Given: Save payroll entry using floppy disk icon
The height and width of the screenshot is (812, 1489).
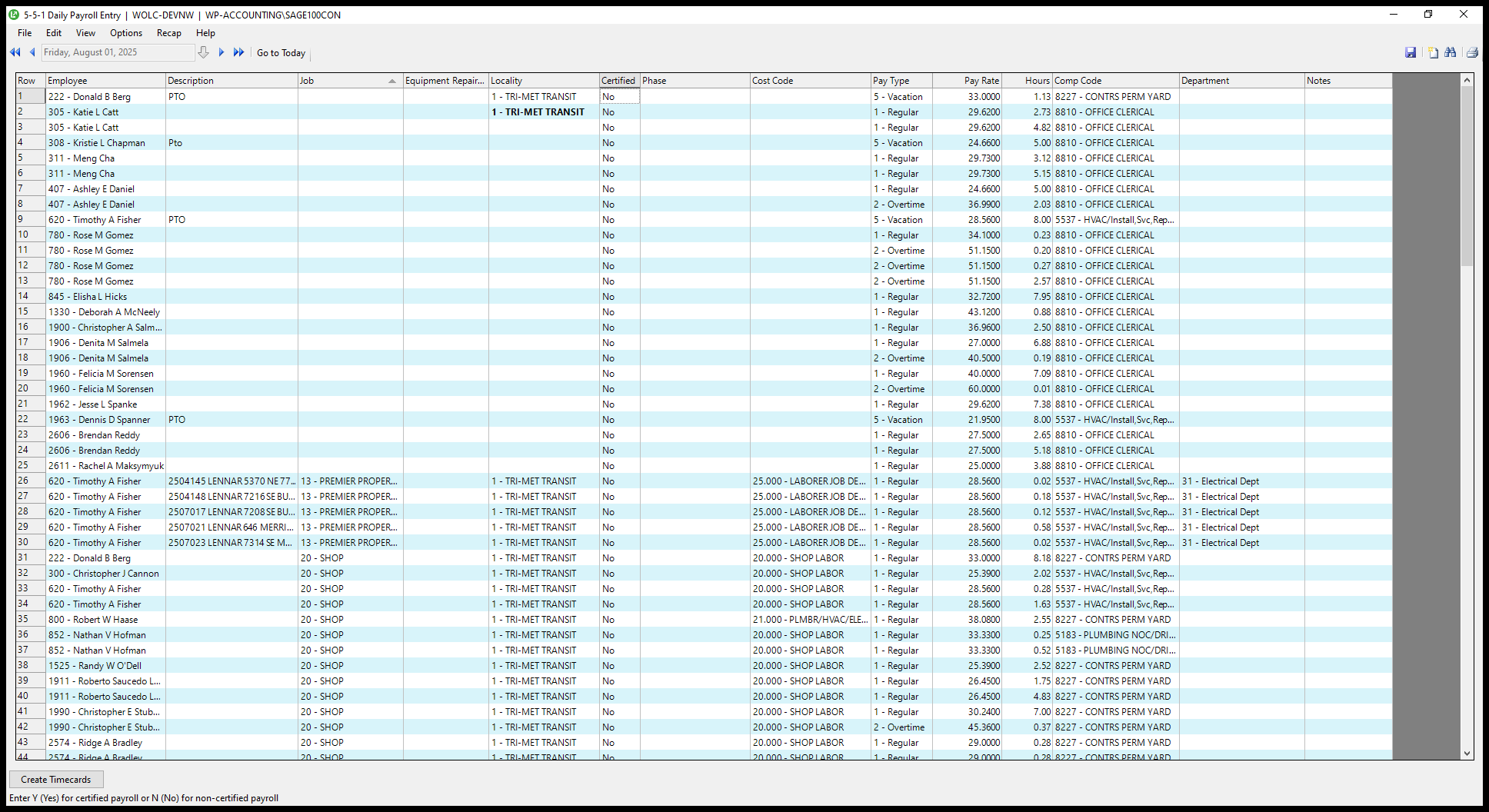Looking at the screenshot, I should (x=1411, y=52).
